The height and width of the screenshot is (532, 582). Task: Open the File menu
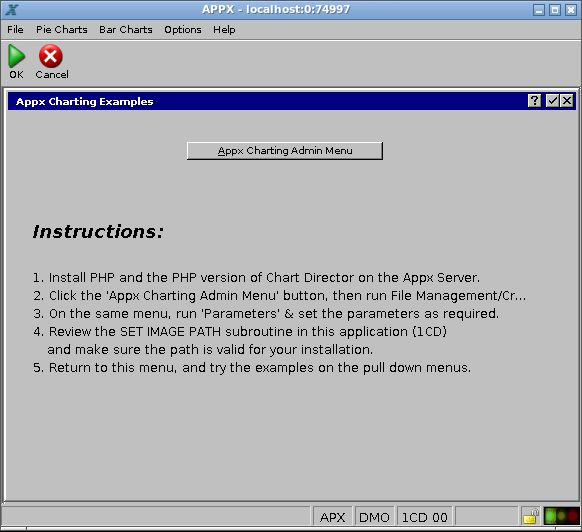tap(15, 30)
